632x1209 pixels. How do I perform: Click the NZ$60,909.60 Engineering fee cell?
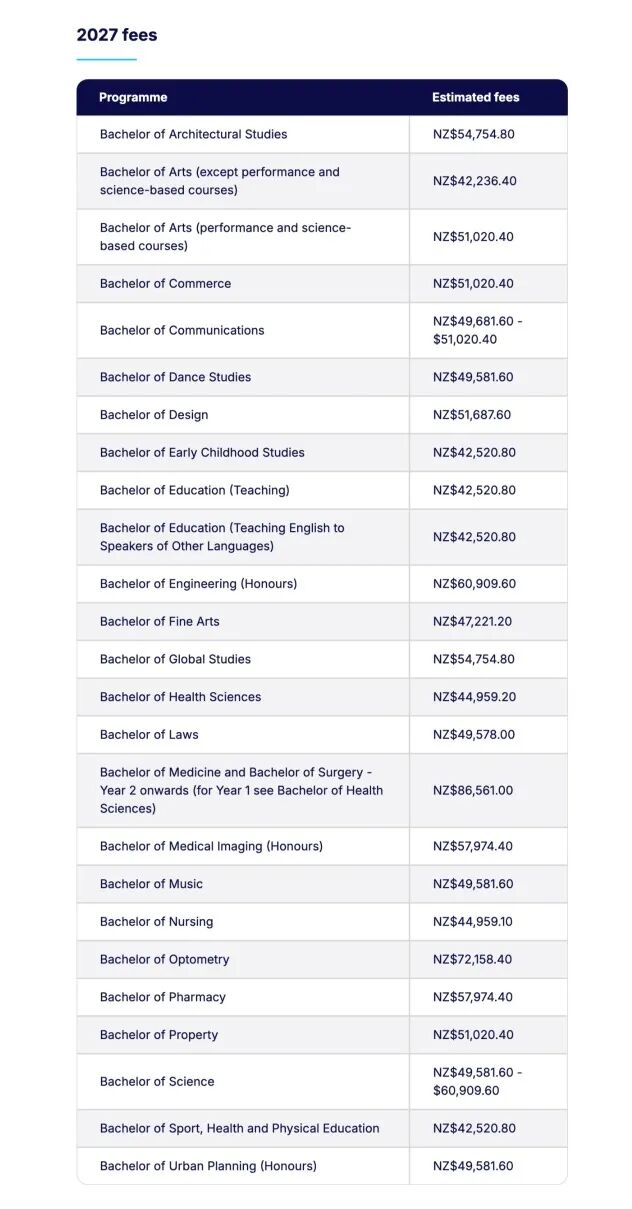point(488,584)
